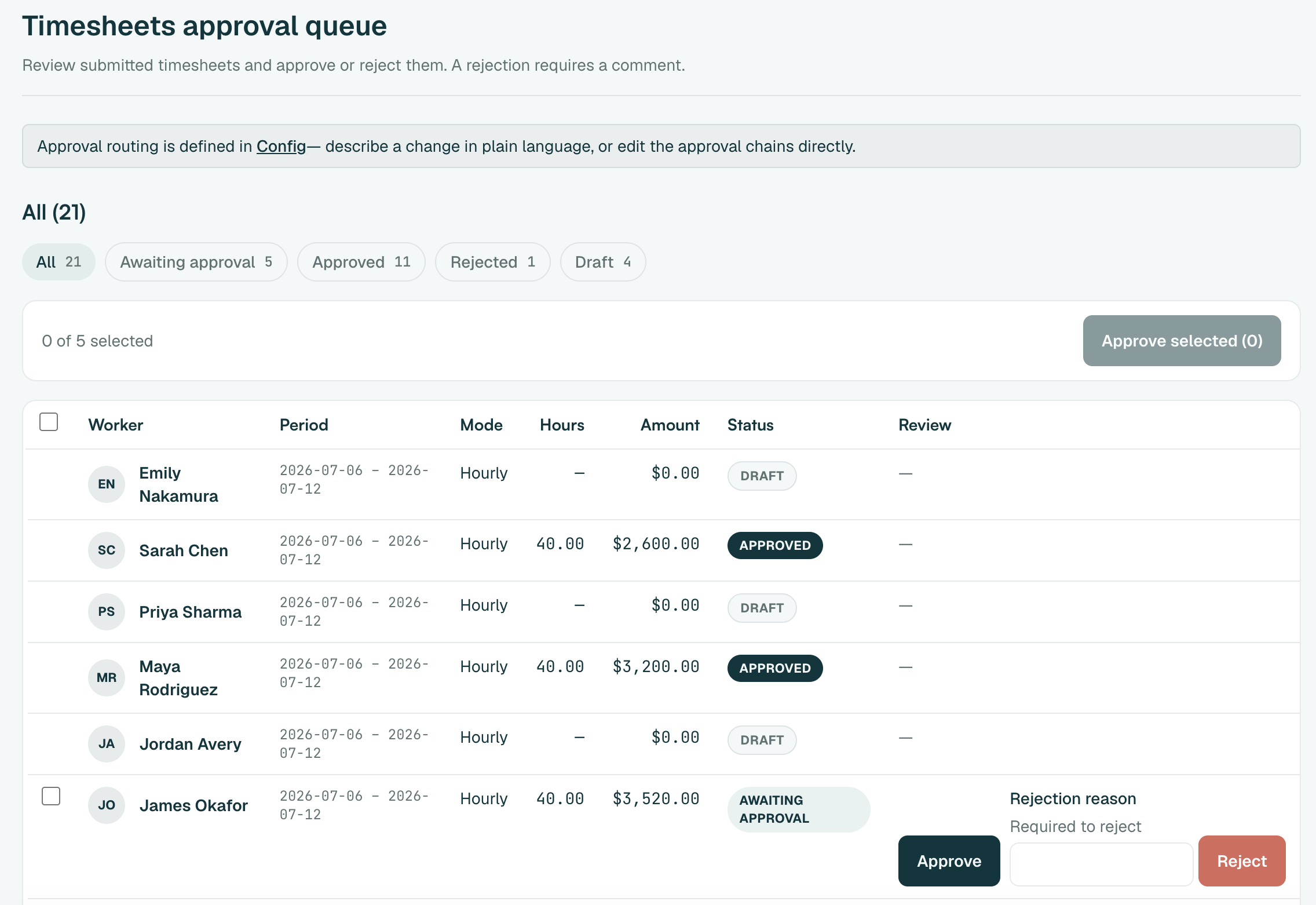Select the name Jordan Avery
The image size is (1316, 905).
pos(190,744)
